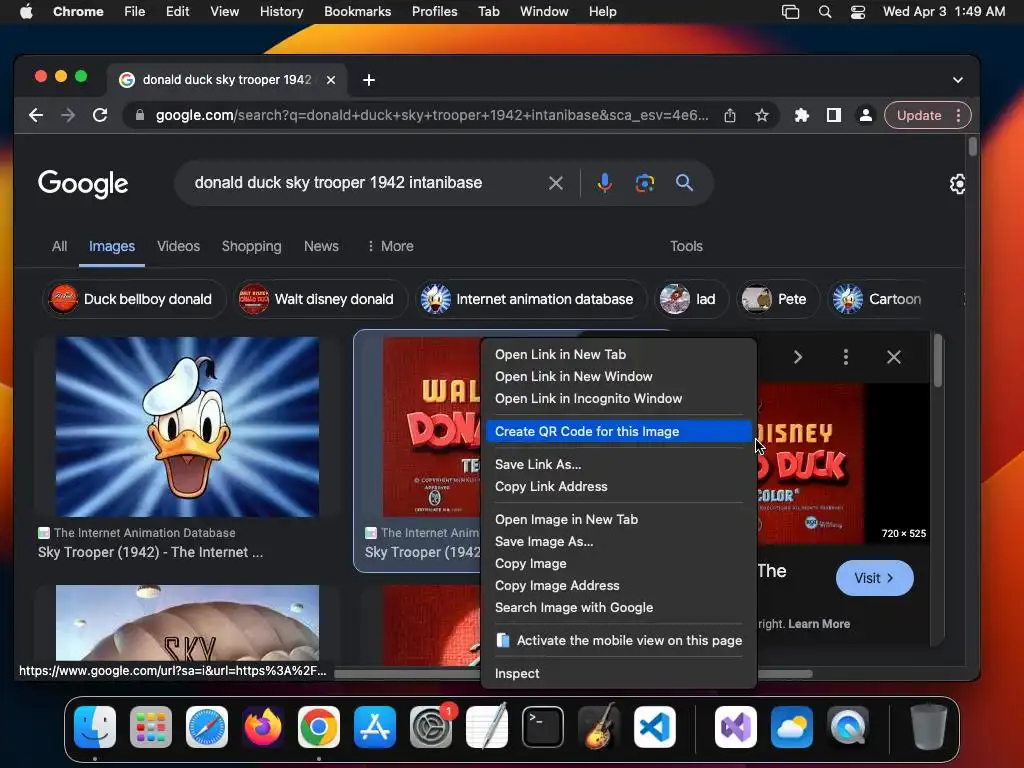Select the Internet animation database chip
Screen dimensions: 1024x768
pyautogui.click(x=530, y=299)
